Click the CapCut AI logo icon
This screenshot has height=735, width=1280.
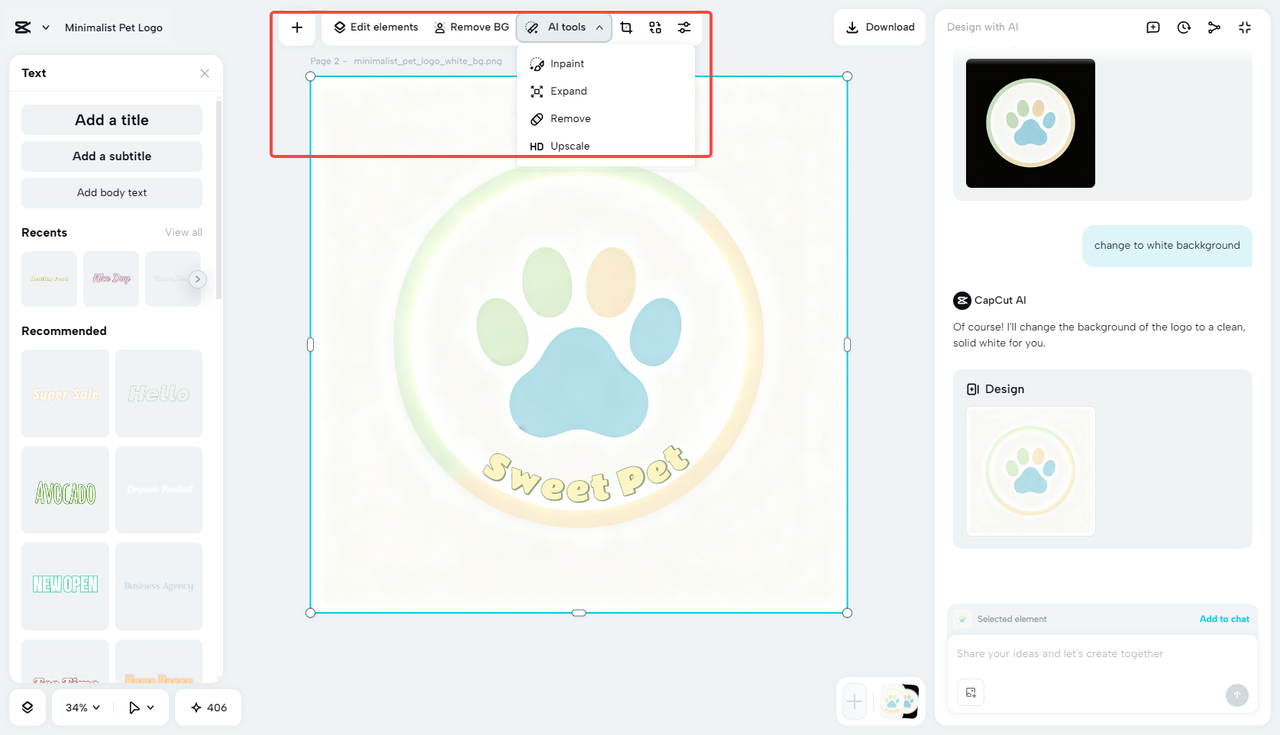961,299
